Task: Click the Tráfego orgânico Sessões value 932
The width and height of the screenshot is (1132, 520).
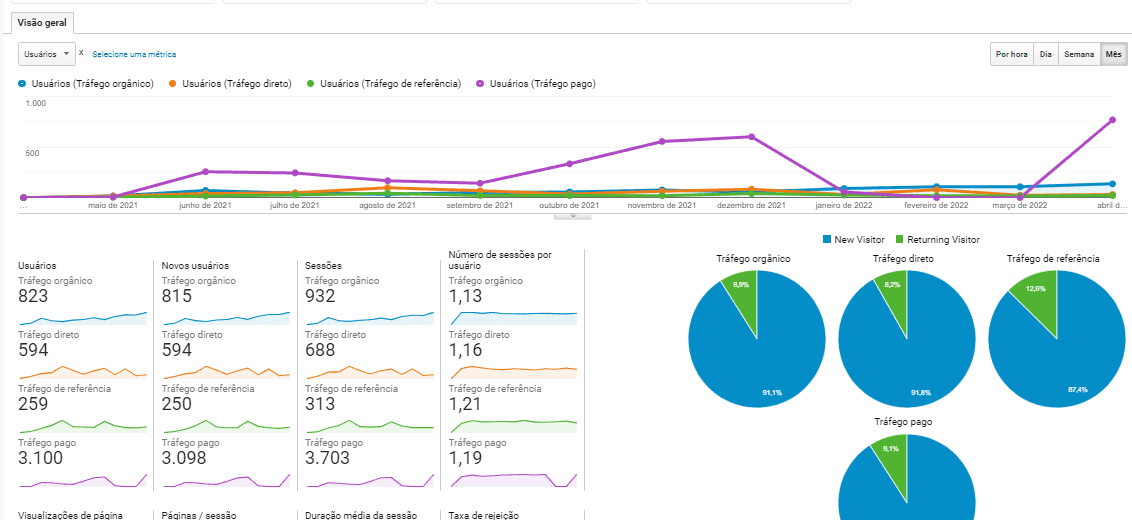Action: 326,296
